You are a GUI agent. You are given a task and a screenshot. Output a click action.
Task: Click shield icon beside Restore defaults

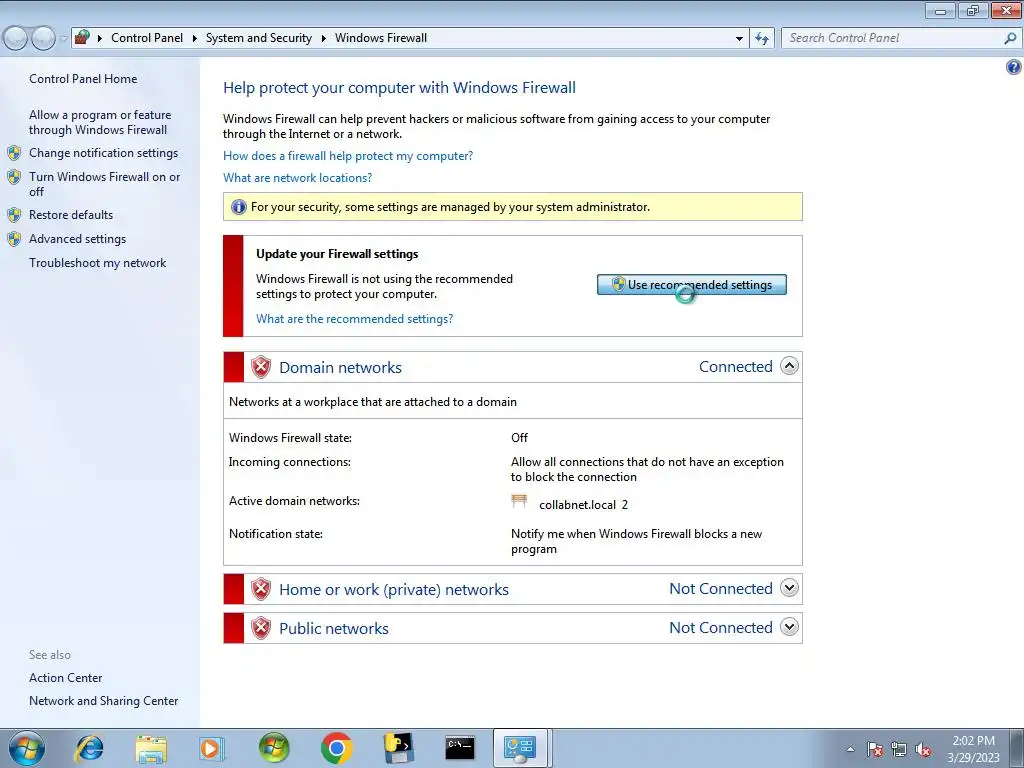(x=14, y=215)
